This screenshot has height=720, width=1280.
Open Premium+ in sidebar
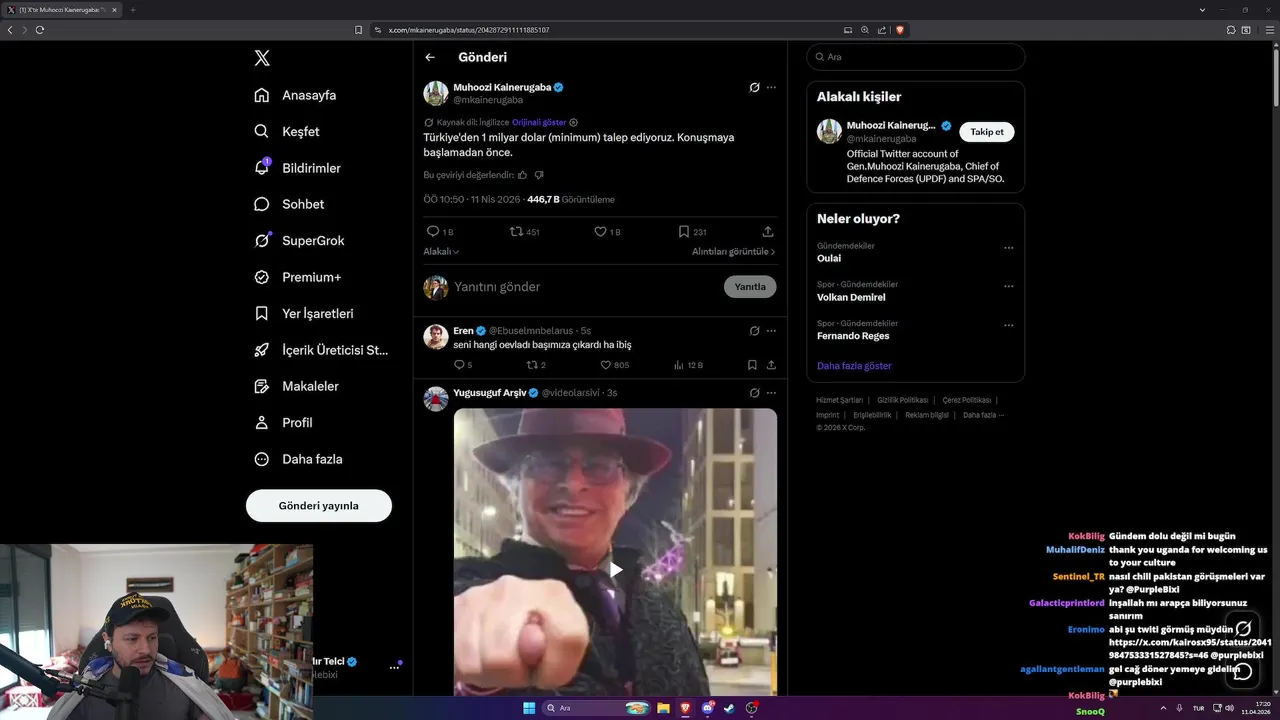click(297, 277)
